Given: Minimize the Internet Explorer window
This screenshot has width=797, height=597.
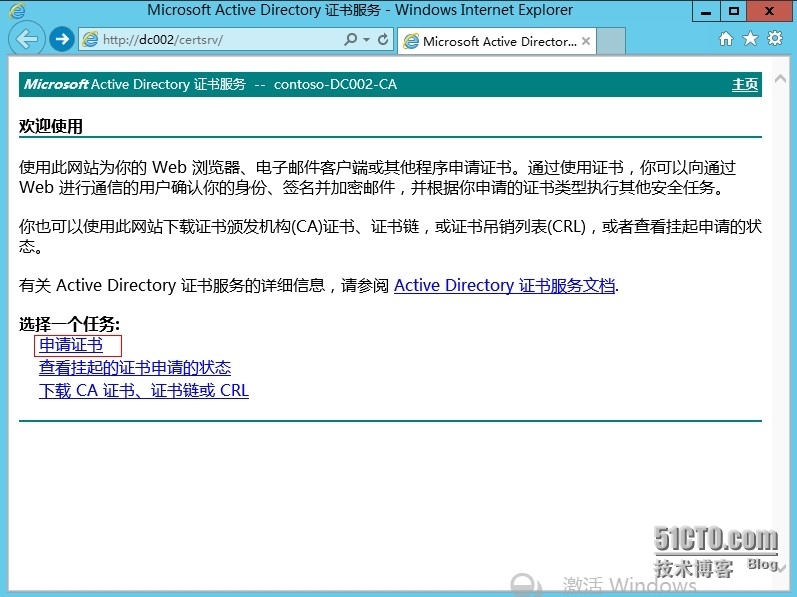Looking at the screenshot, I should click(706, 11).
